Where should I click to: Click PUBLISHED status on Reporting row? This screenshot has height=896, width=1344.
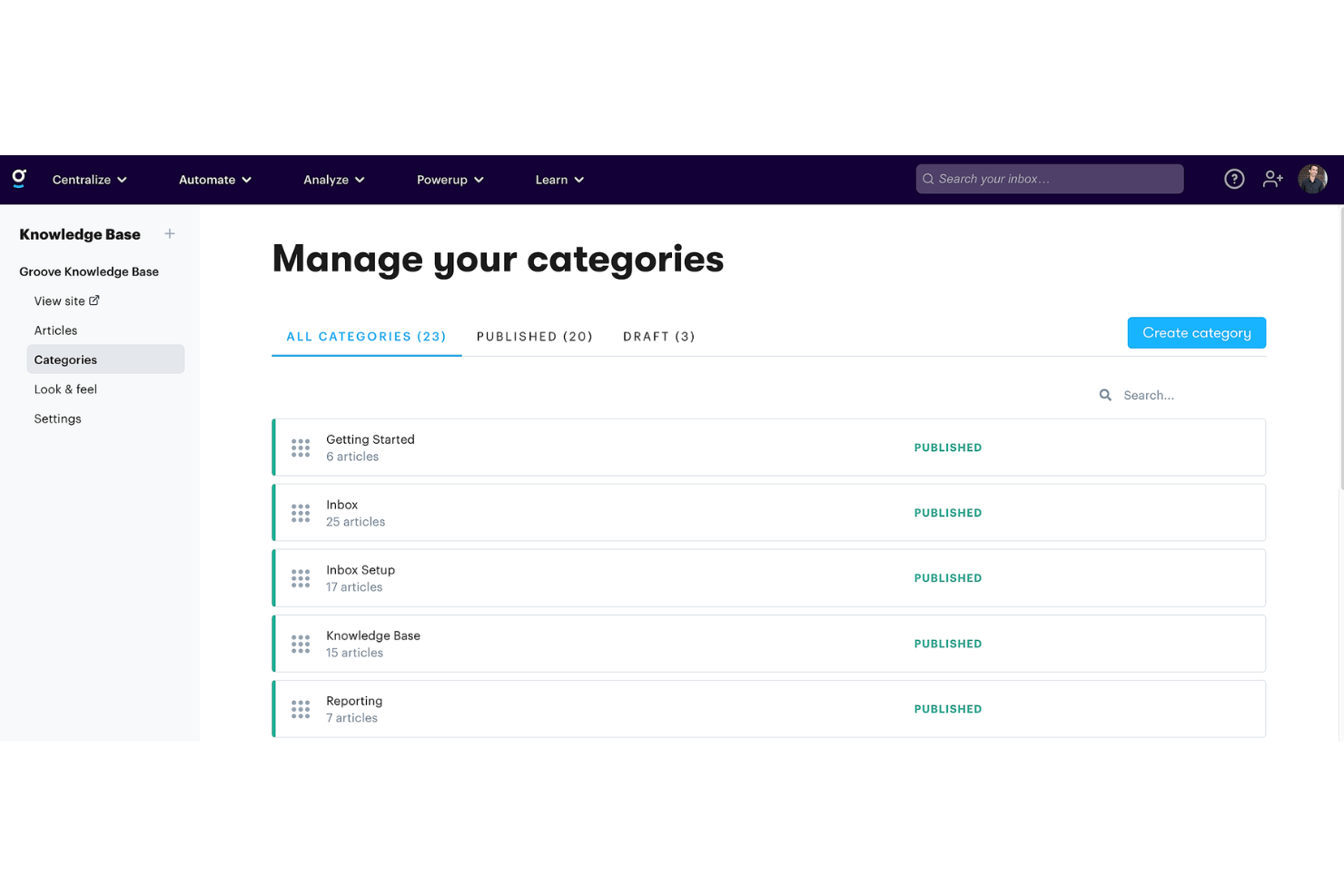(x=947, y=709)
